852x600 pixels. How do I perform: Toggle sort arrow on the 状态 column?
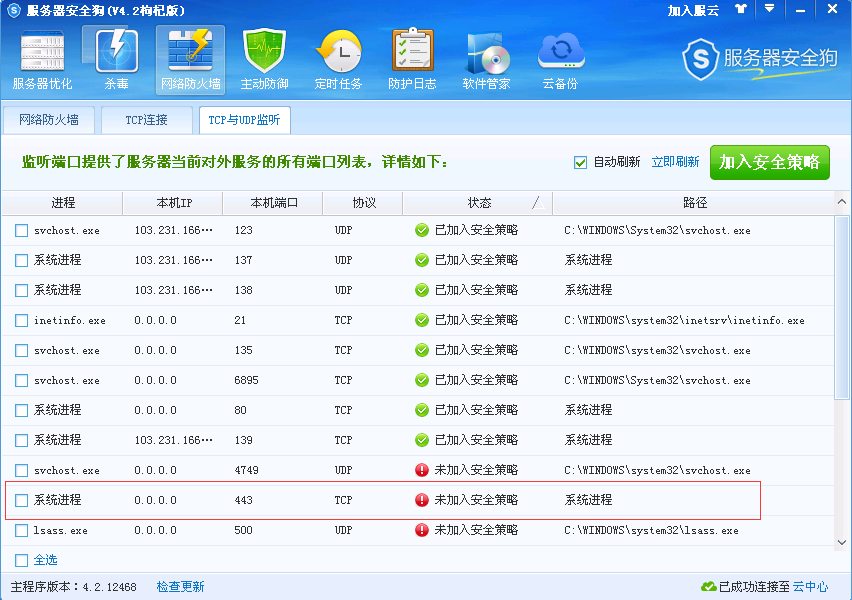[x=538, y=203]
